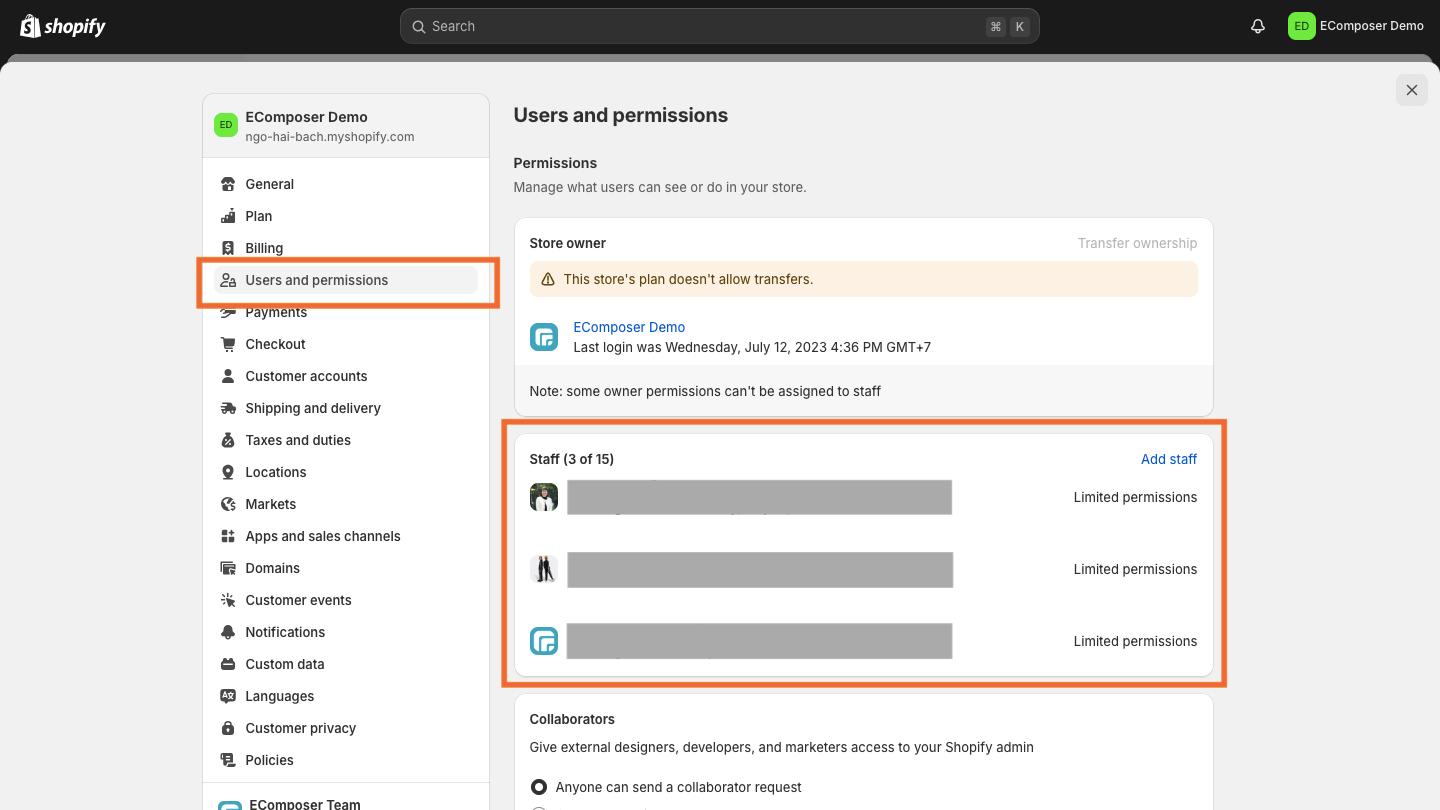This screenshot has width=1440, height=810.
Task: Click the EComposer store owner logo
Action: (544, 337)
